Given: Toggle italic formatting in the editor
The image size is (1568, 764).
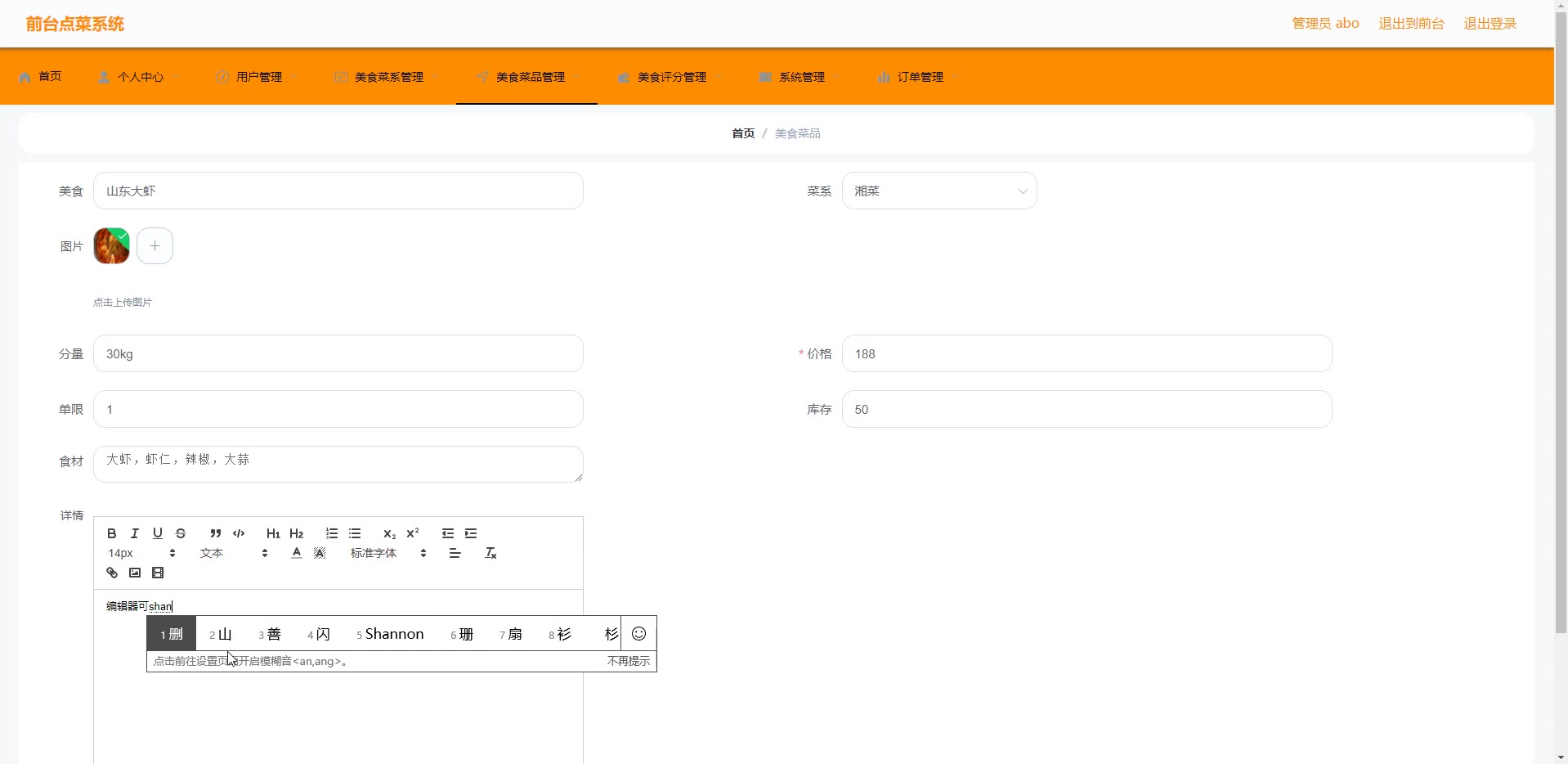Looking at the screenshot, I should [x=135, y=533].
